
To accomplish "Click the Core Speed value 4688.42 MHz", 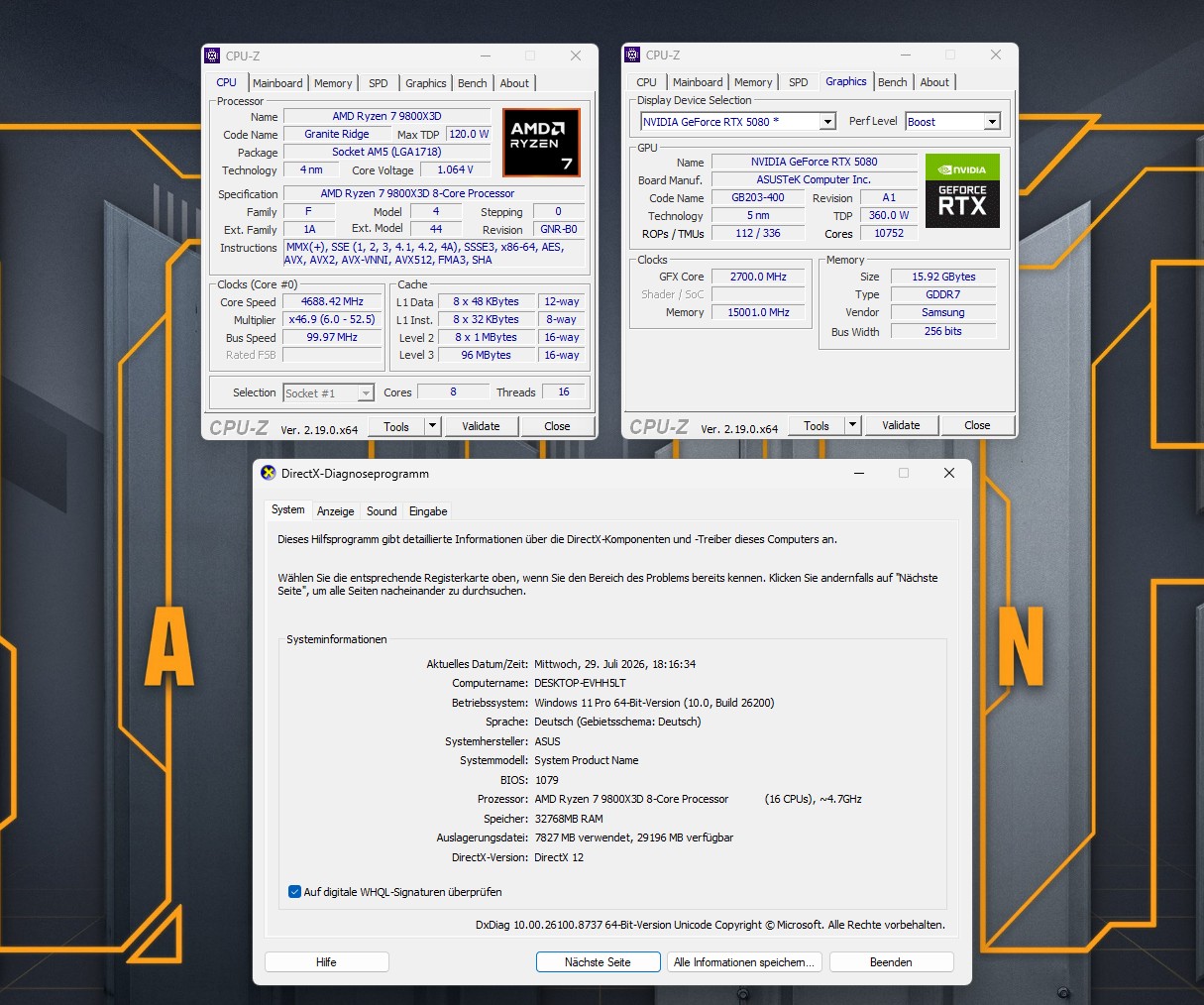I will (333, 301).
